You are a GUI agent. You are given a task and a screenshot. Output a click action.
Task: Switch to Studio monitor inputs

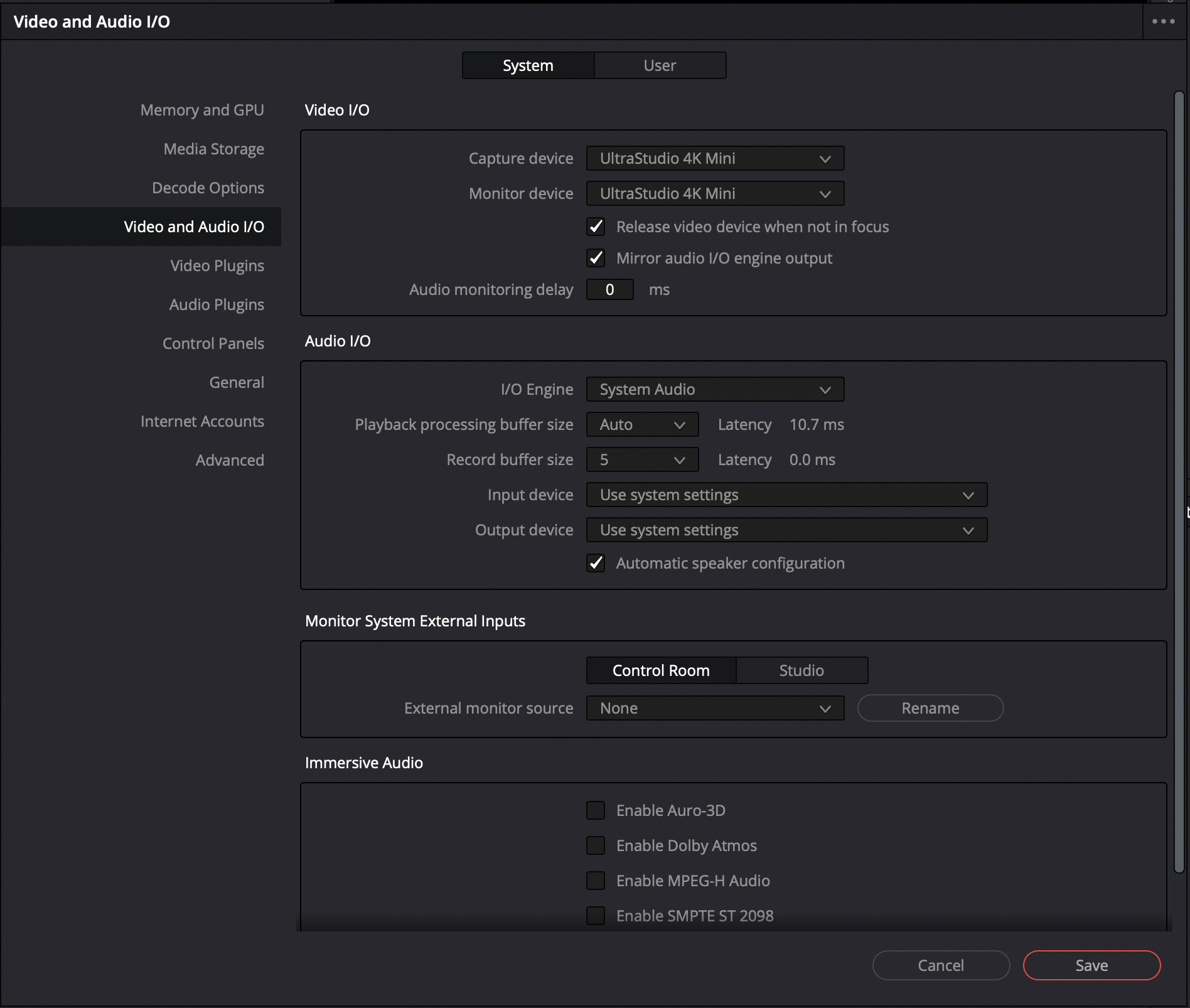[801, 670]
